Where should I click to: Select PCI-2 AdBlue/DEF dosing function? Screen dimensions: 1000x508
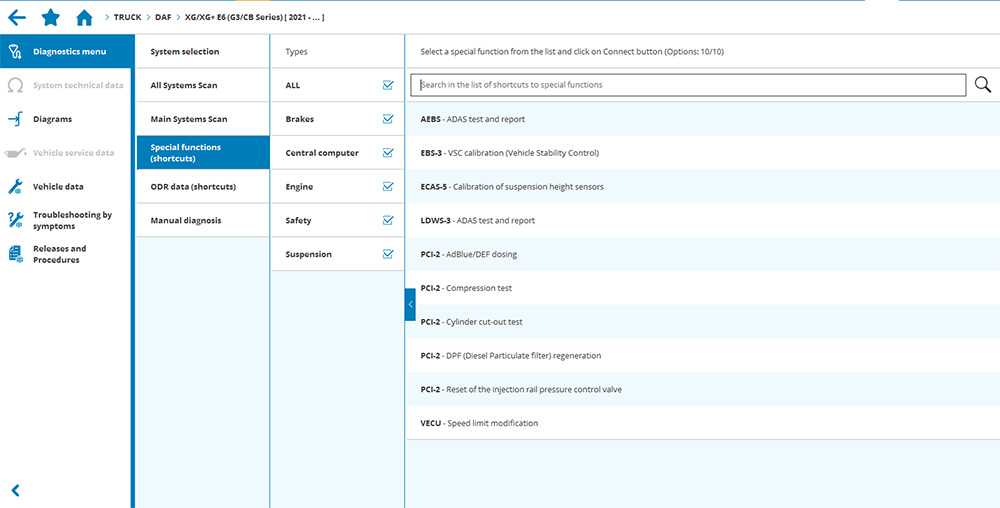click(x=469, y=254)
